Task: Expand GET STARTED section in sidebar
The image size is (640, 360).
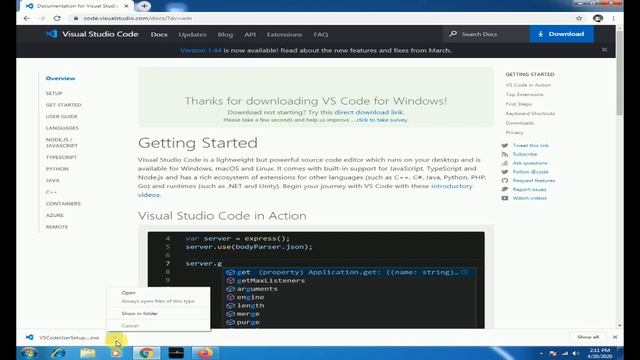Action: point(63,105)
